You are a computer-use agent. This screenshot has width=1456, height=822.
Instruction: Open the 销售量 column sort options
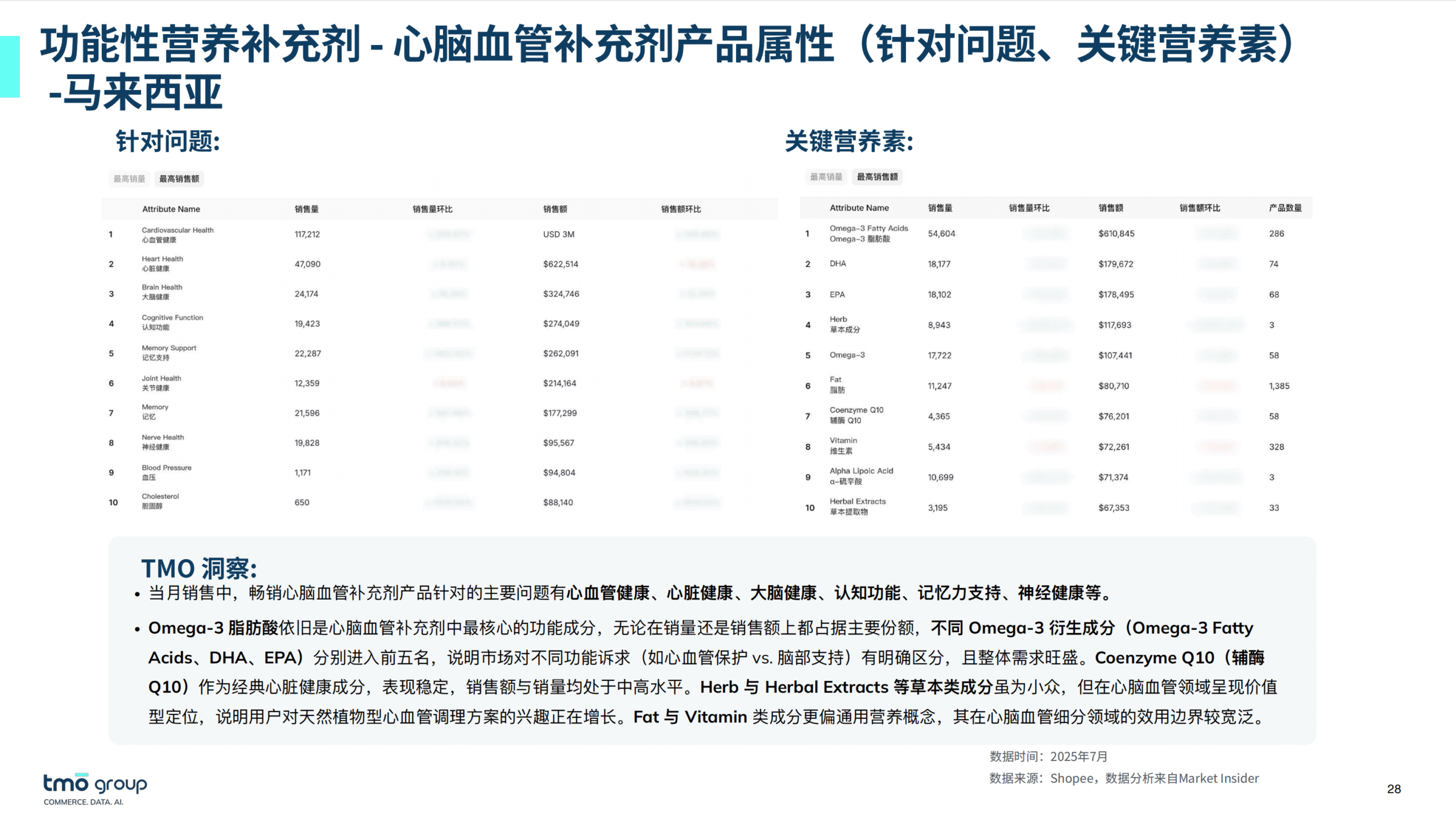click(x=306, y=209)
